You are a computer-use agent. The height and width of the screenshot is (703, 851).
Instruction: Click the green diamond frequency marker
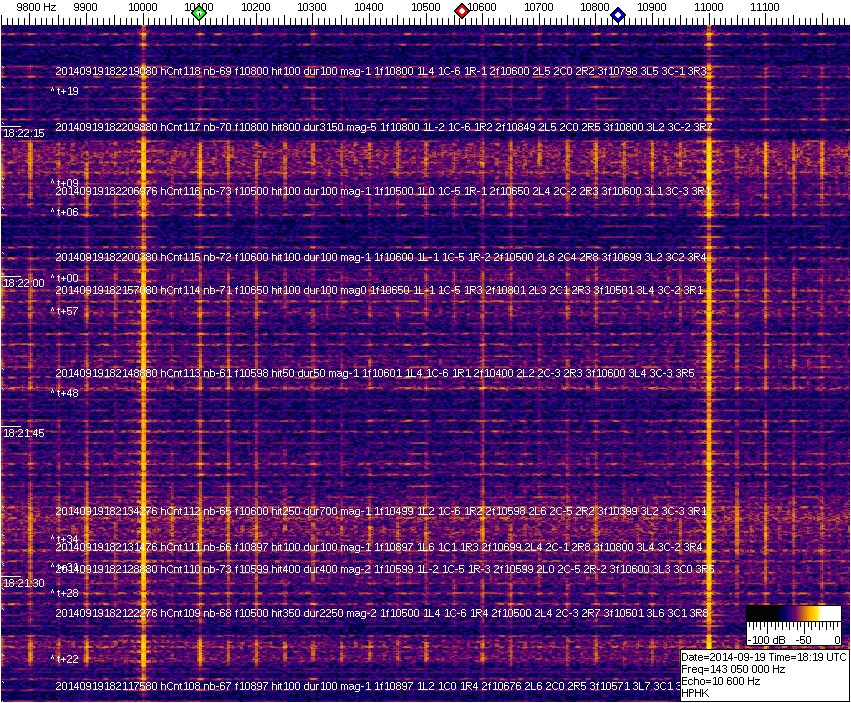click(x=199, y=13)
